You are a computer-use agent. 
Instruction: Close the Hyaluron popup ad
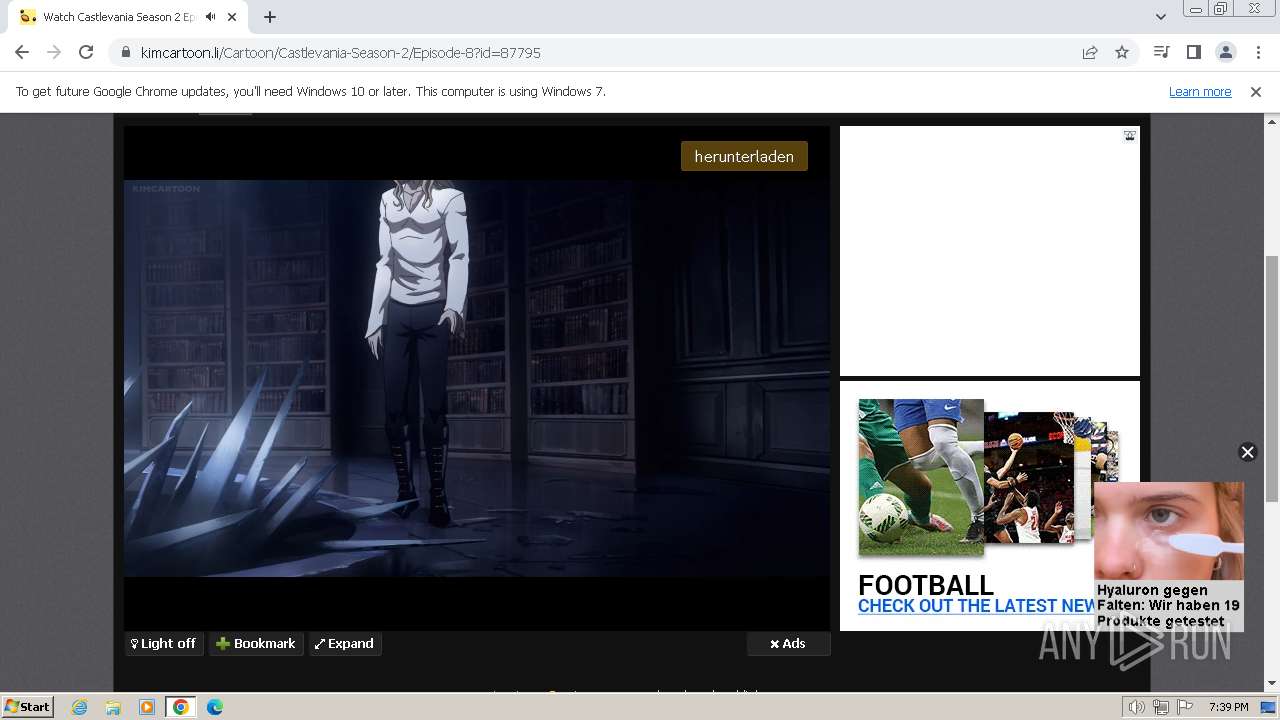tap(1247, 452)
